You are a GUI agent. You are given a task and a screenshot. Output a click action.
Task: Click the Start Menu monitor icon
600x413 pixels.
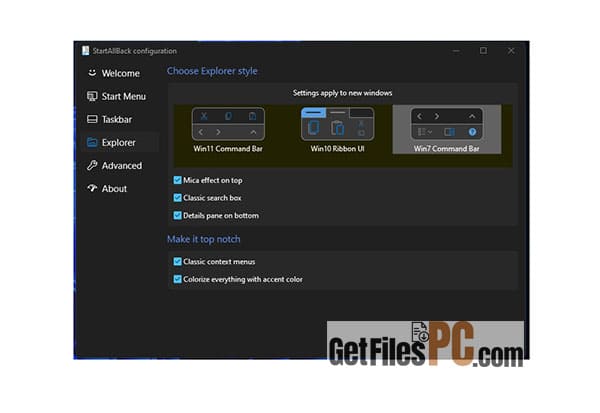(92, 96)
